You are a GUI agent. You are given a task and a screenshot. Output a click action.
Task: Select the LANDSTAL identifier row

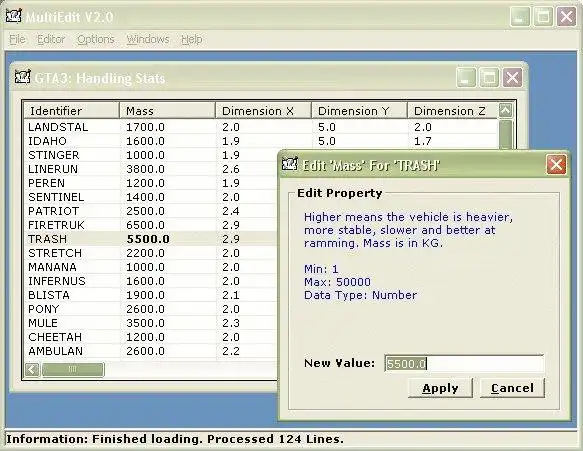[x=58, y=127]
